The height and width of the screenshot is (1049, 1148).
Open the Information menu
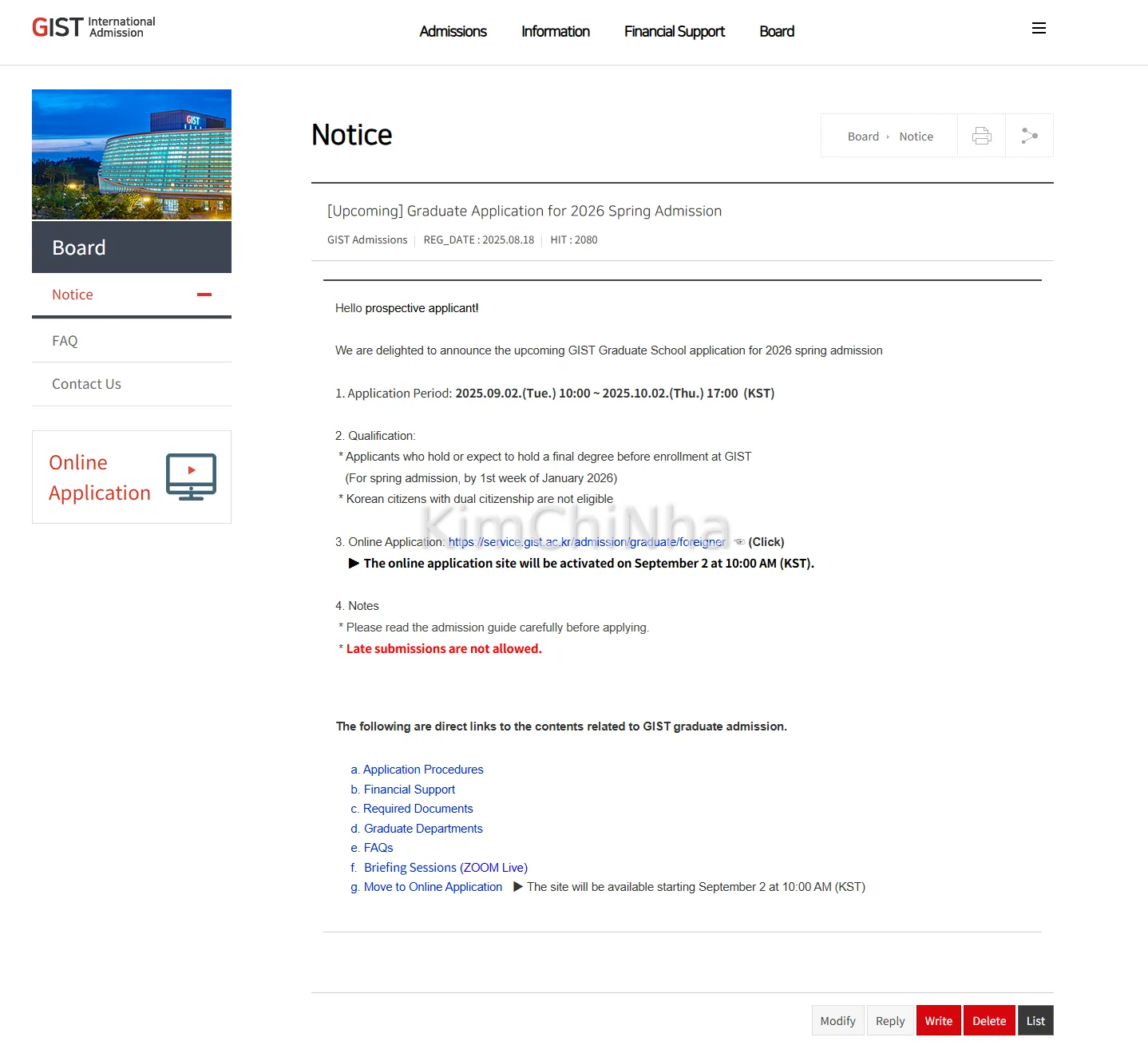click(555, 31)
